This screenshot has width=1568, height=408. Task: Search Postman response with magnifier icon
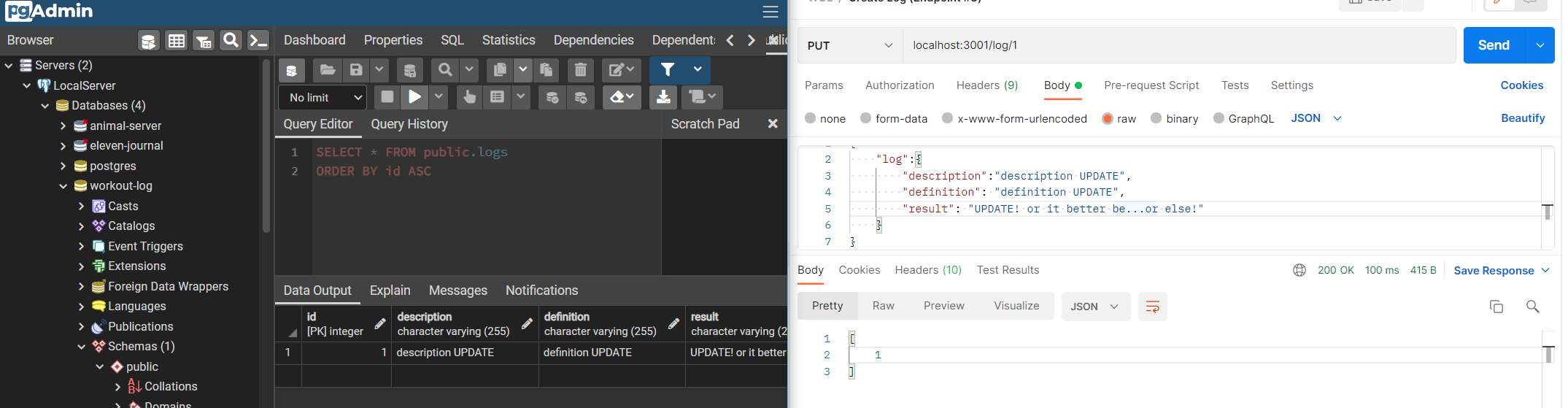pyautogui.click(x=1533, y=307)
